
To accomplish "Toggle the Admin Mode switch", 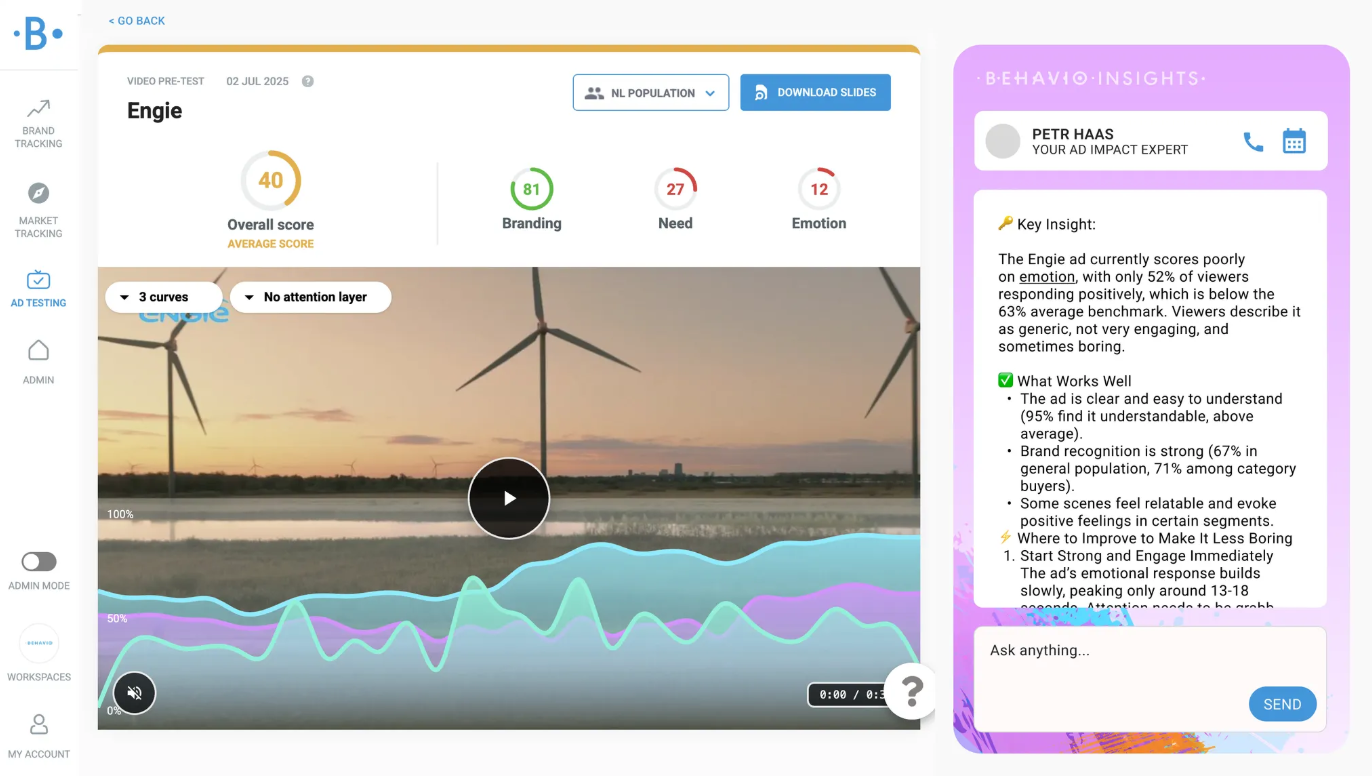I will [x=39, y=562].
